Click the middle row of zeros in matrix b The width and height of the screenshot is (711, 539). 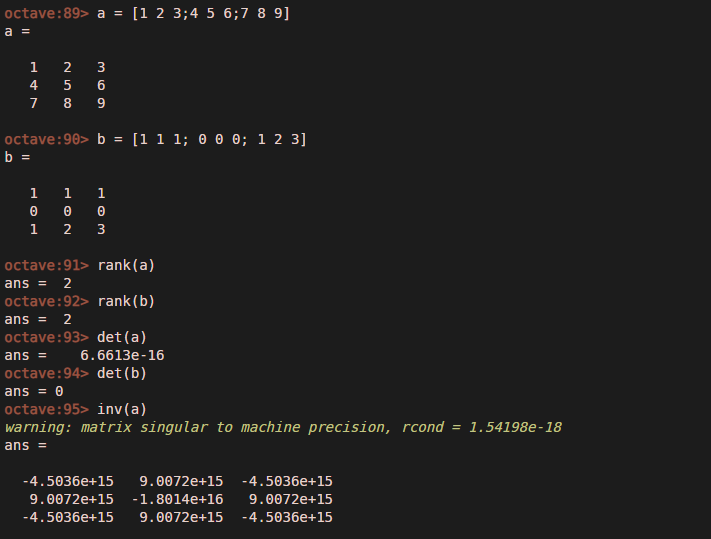click(x=67, y=211)
